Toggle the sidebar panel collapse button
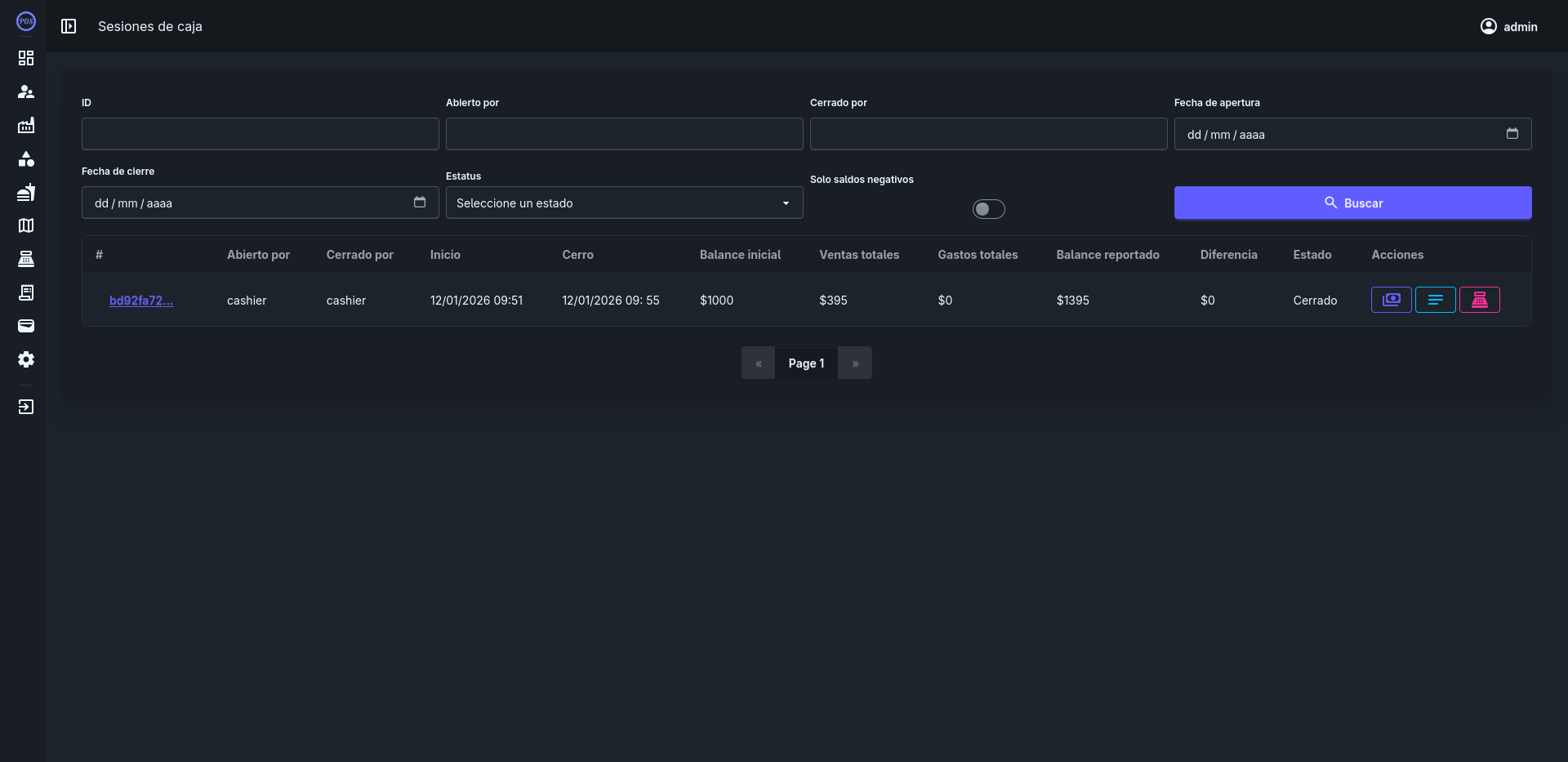The height and width of the screenshot is (762, 1568). (69, 26)
